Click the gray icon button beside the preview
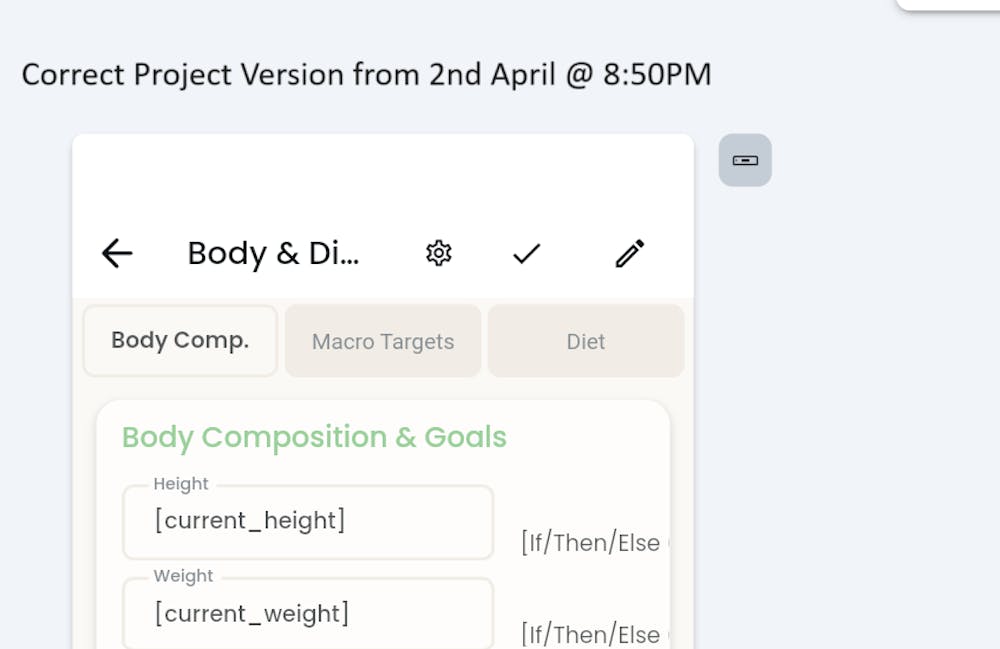This screenshot has height=649, width=1000. point(745,160)
